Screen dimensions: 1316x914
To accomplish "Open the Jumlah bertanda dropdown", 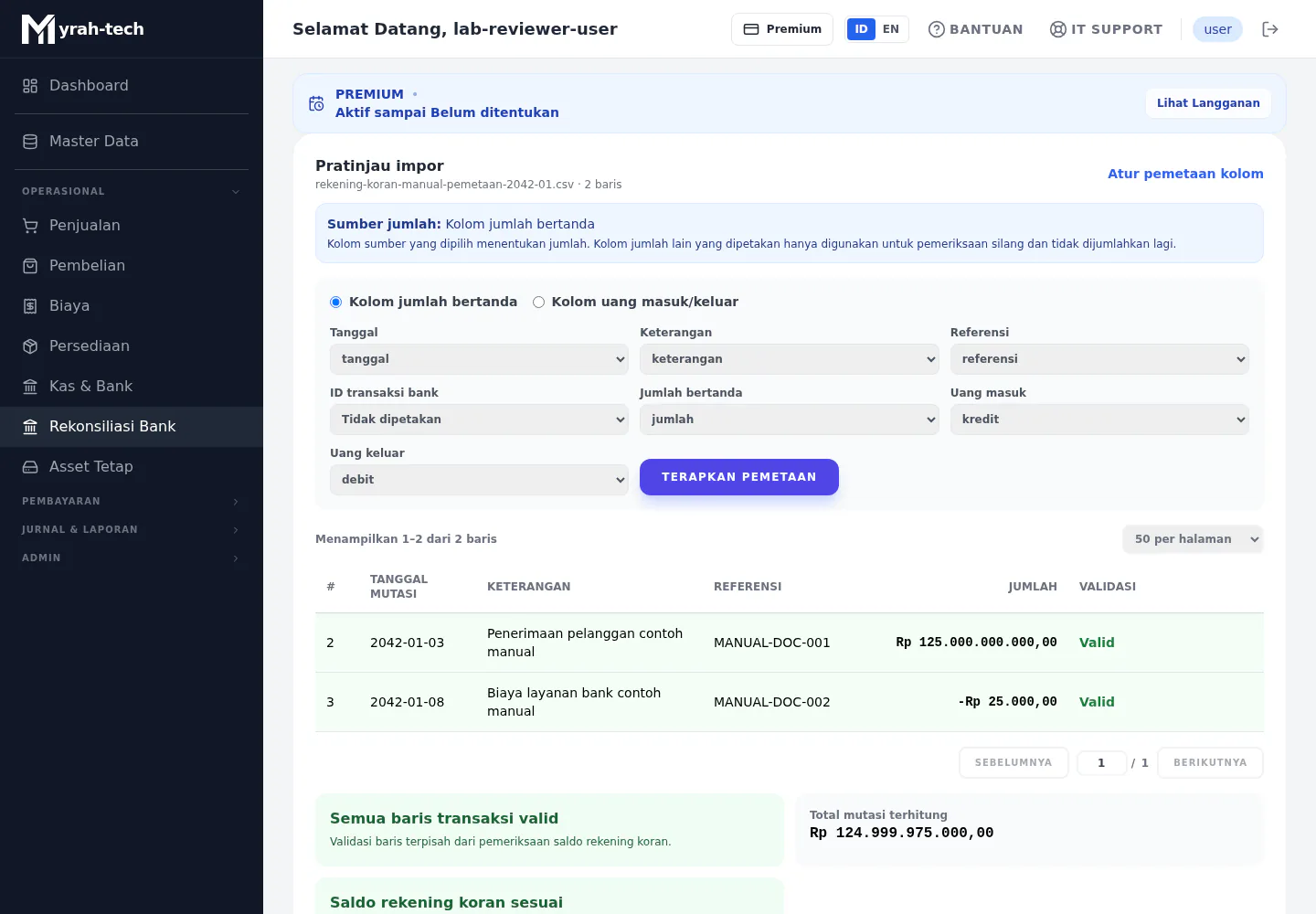I will [x=789, y=420].
